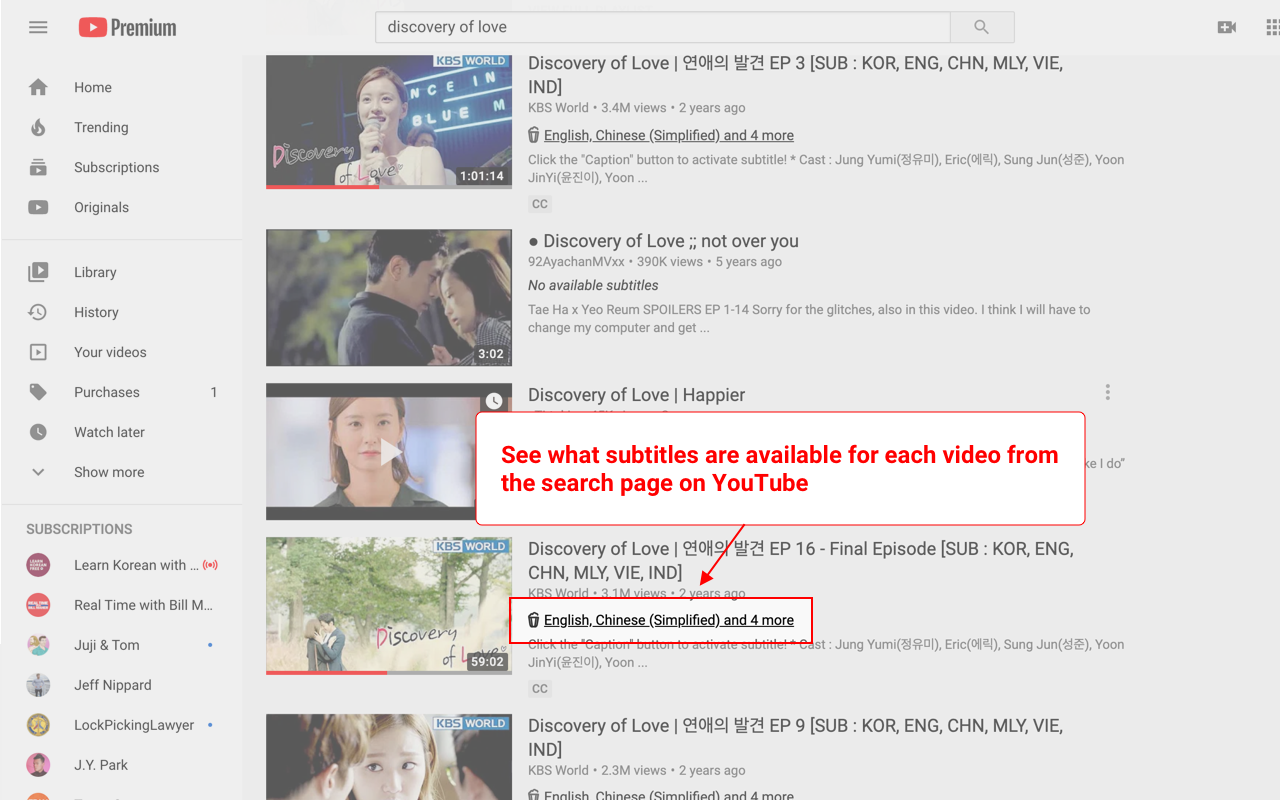
Task: Click watch later clock on Happier thumbnail
Action: coord(494,401)
